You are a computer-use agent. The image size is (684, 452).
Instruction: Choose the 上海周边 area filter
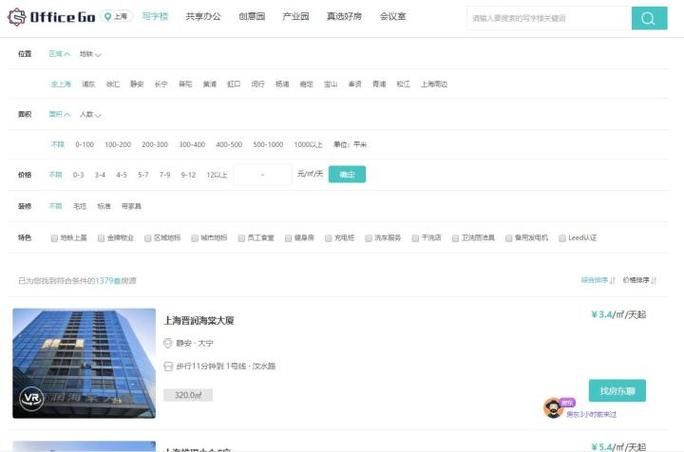[434, 84]
